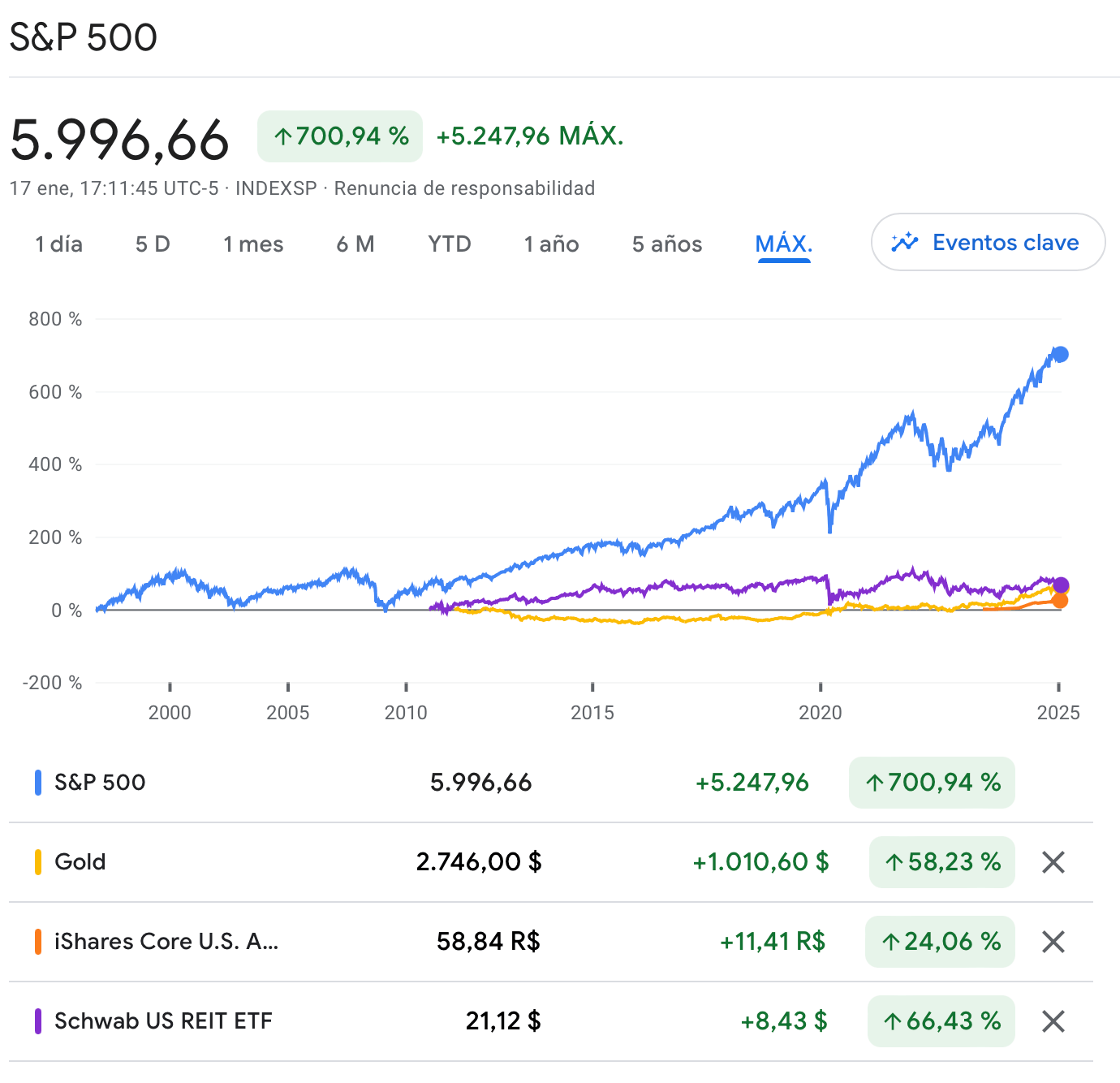Select the MÁX. range tab

783,244
